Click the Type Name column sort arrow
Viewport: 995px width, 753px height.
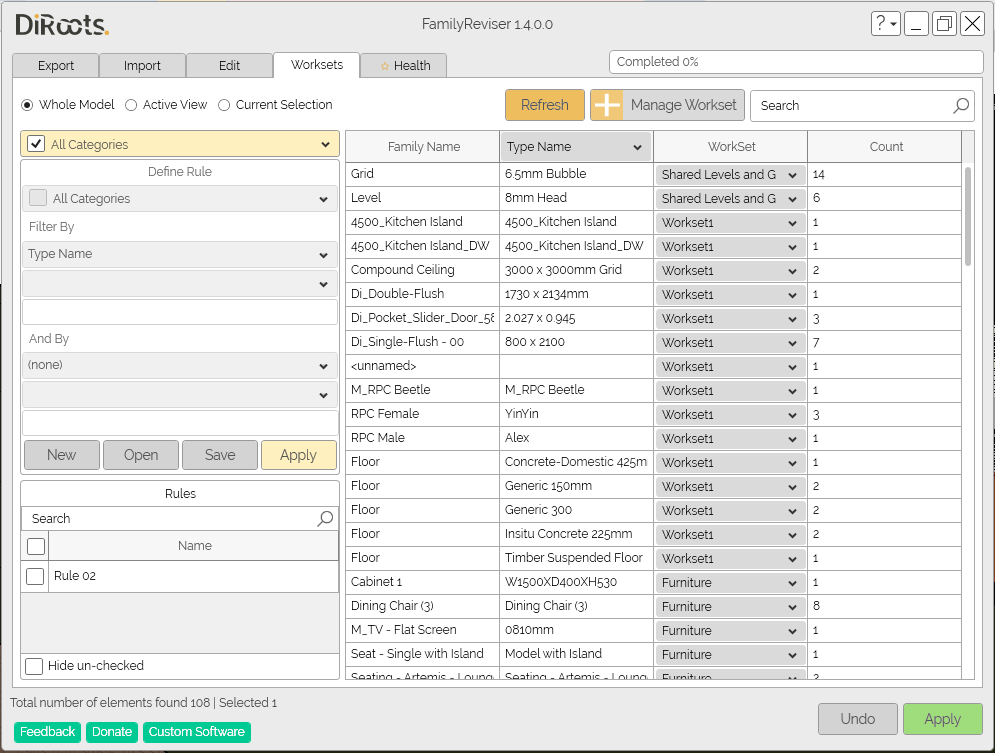pos(638,147)
